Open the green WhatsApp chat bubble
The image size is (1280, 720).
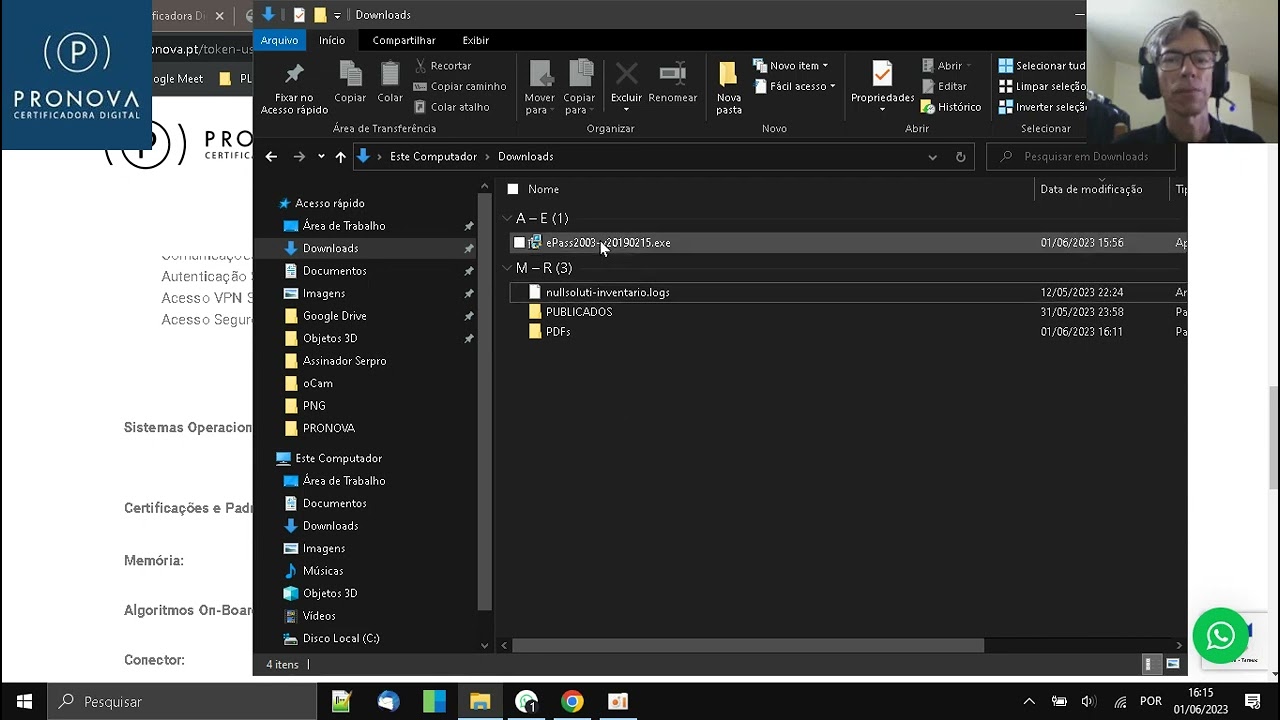coord(1220,636)
